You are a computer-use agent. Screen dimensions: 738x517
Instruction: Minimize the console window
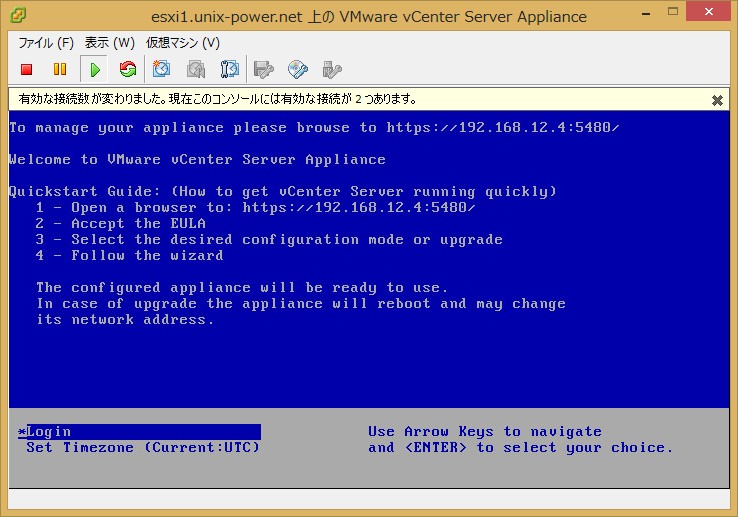click(x=646, y=13)
